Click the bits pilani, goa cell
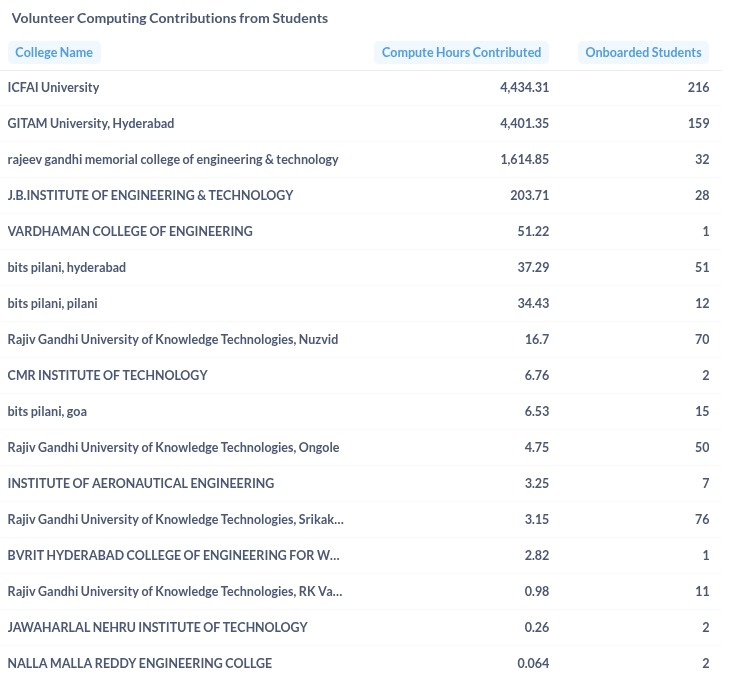Viewport: 729px width, 679px height. click(x=47, y=412)
